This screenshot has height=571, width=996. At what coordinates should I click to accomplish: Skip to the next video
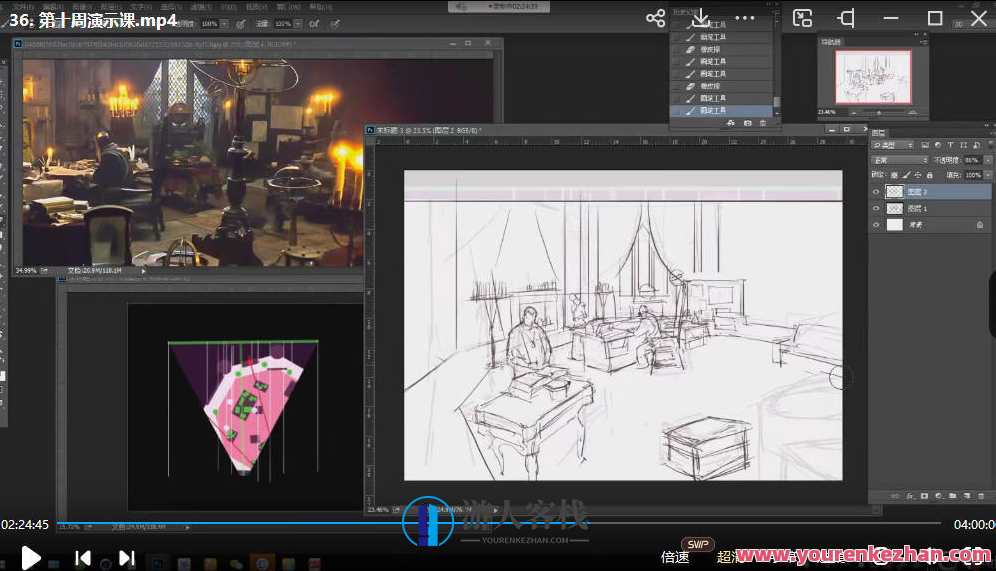coord(127,558)
